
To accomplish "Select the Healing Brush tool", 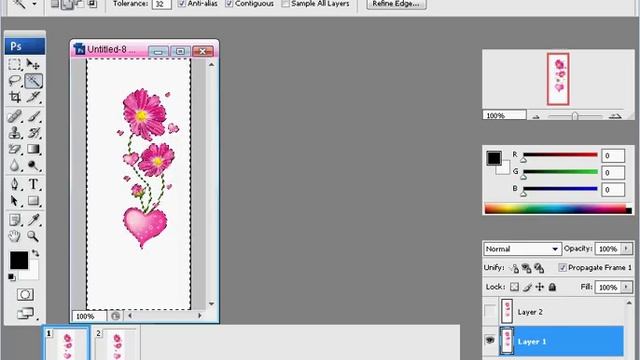I will click(15, 116).
